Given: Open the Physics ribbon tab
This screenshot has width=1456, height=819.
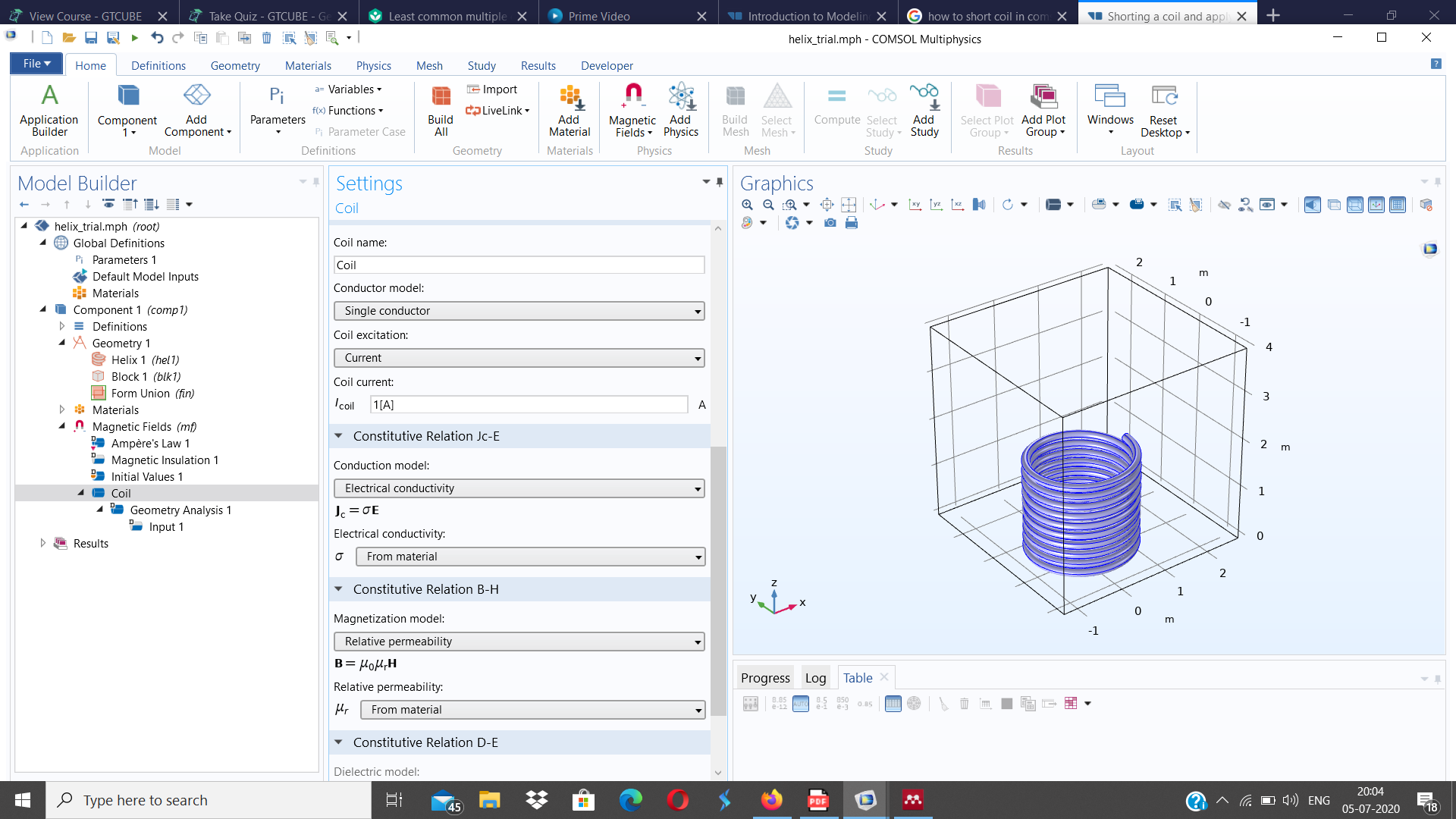Looking at the screenshot, I should tap(373, 66).
